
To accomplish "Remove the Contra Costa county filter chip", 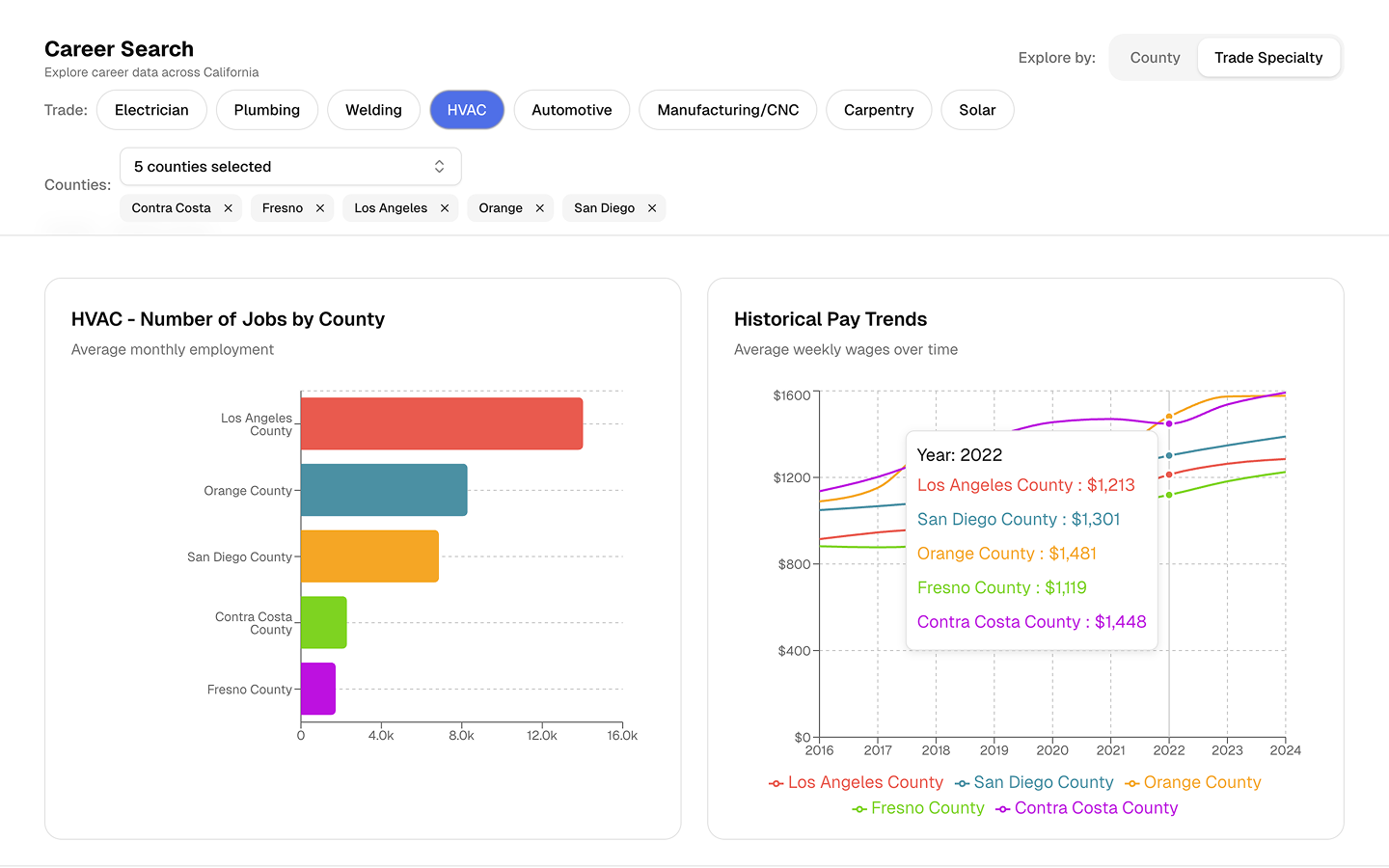I will tap(229, 207).
